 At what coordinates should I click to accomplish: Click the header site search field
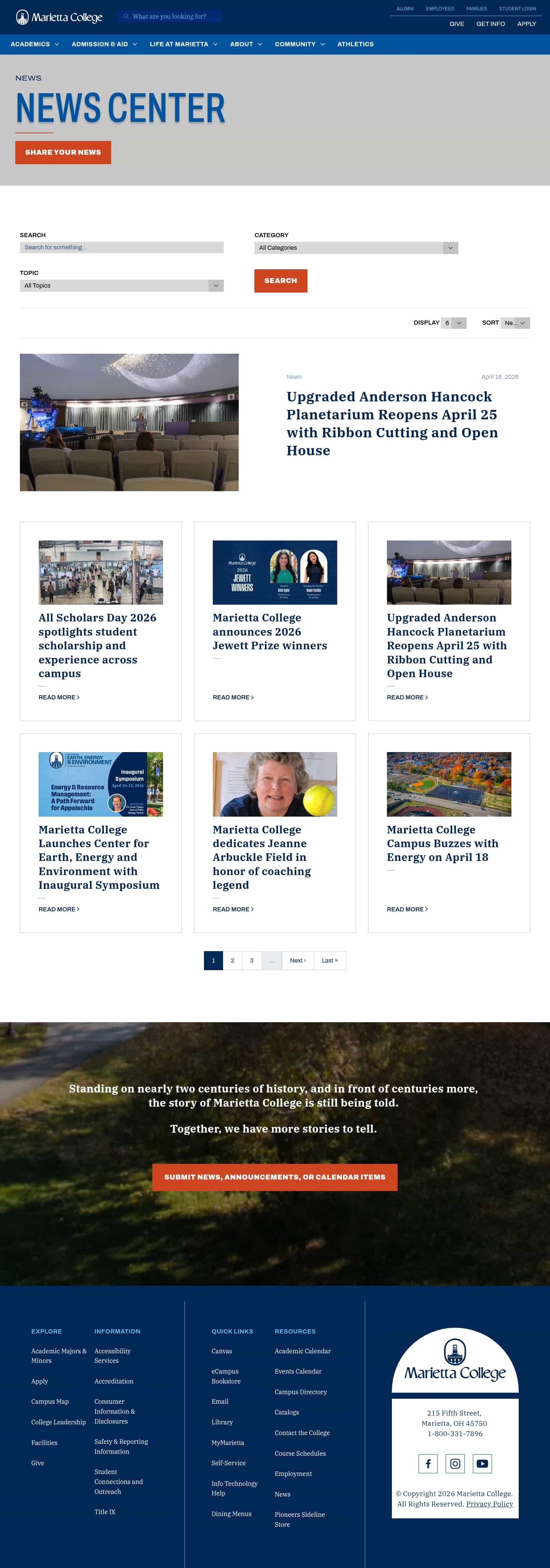click(170, 16)
